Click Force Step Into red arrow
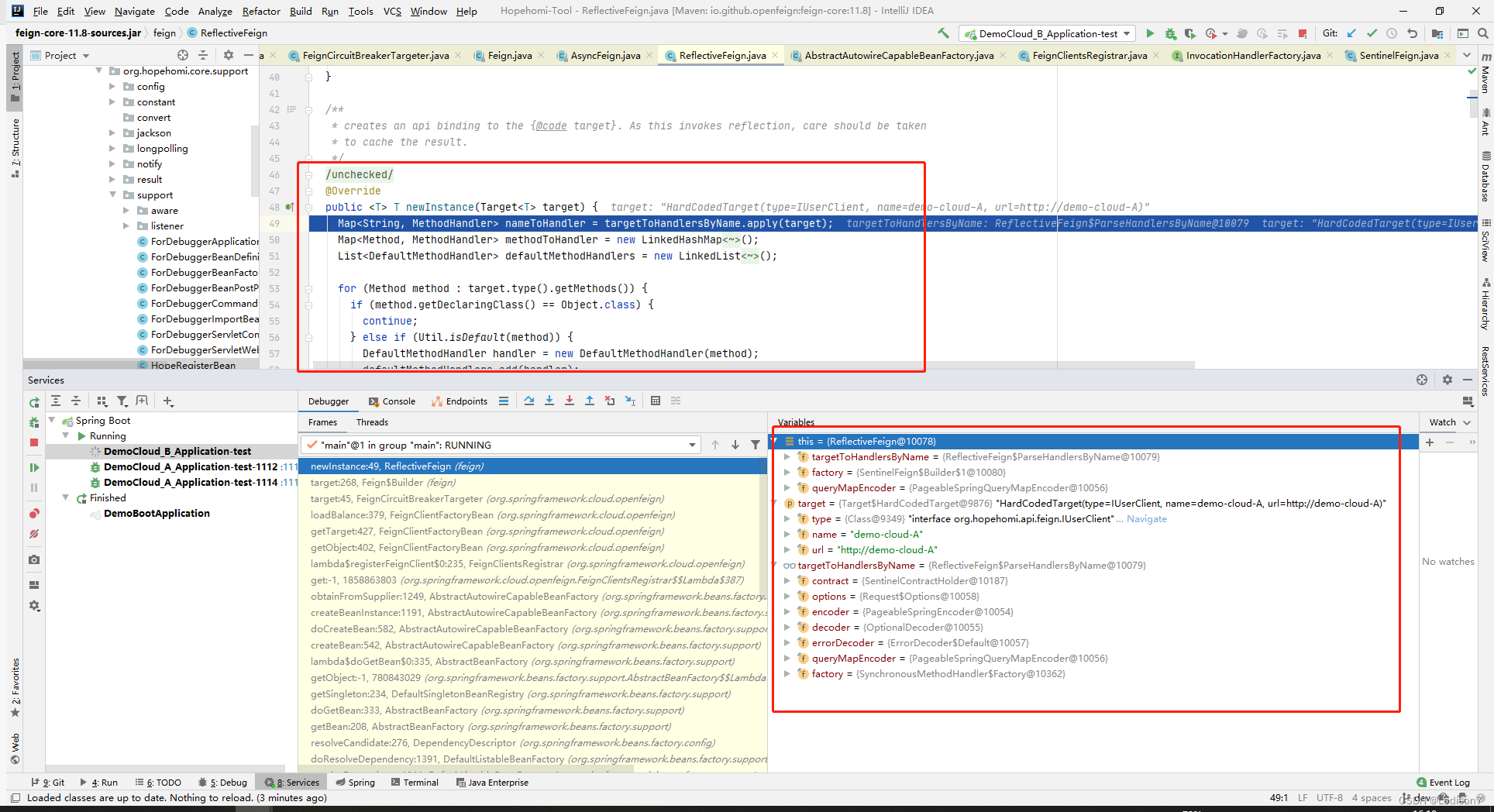 click(x=570, y=401)
